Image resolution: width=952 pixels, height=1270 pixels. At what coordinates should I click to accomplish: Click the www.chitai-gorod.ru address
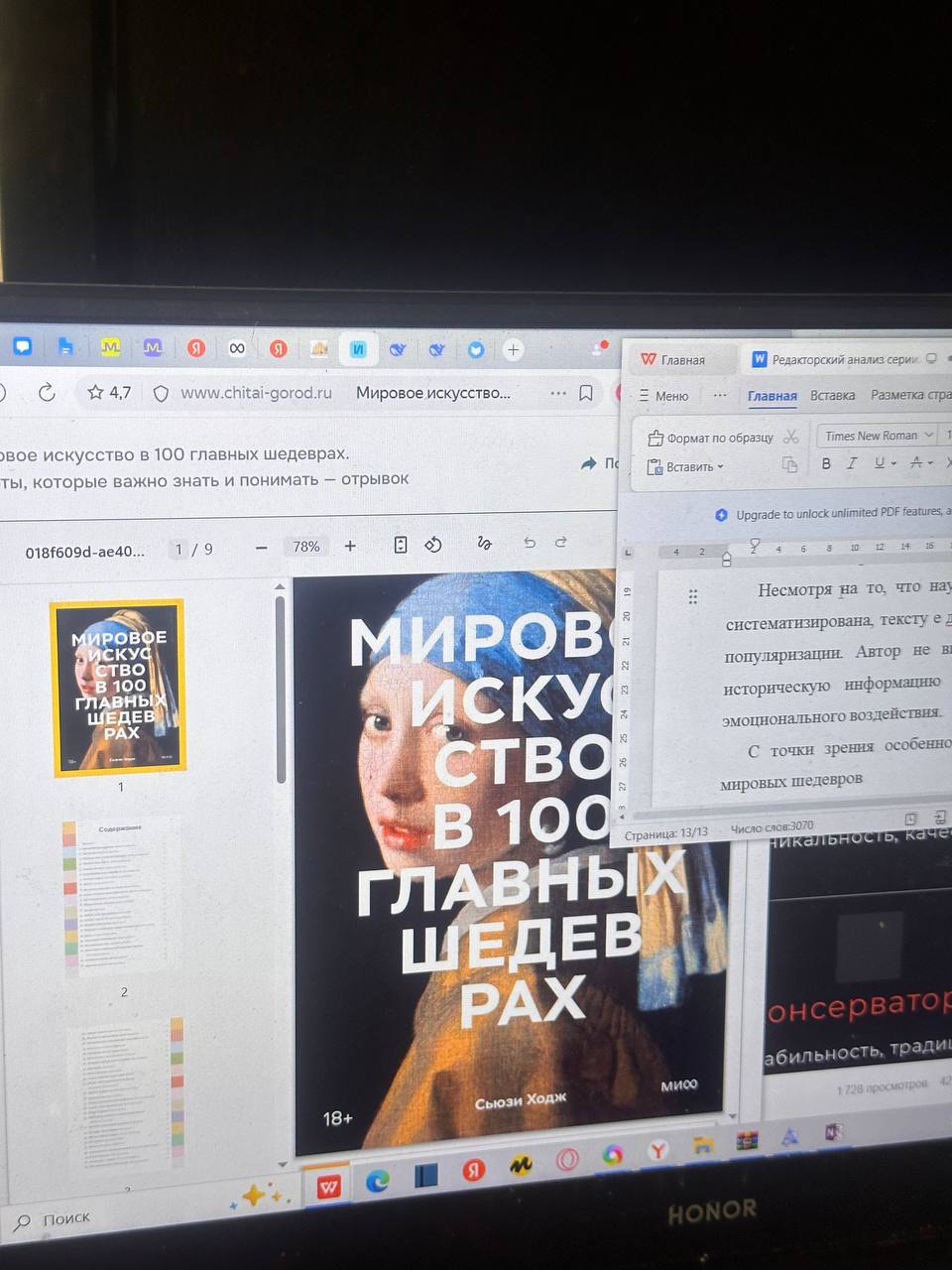(x=256, y=393)
